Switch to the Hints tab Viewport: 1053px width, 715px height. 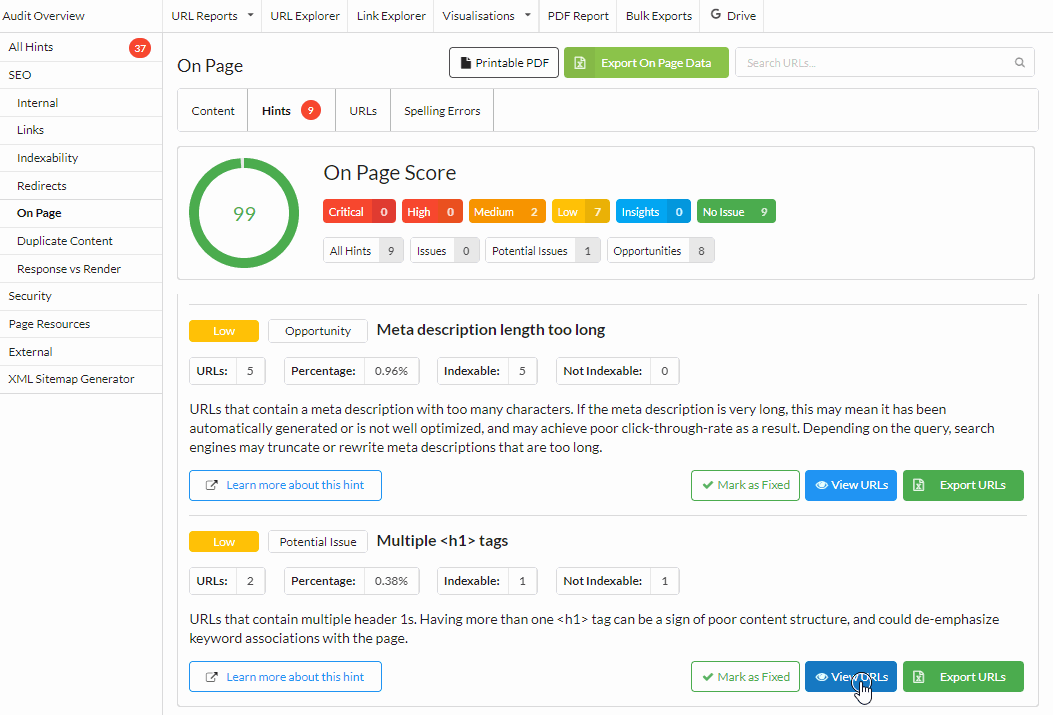pos(291,111)
